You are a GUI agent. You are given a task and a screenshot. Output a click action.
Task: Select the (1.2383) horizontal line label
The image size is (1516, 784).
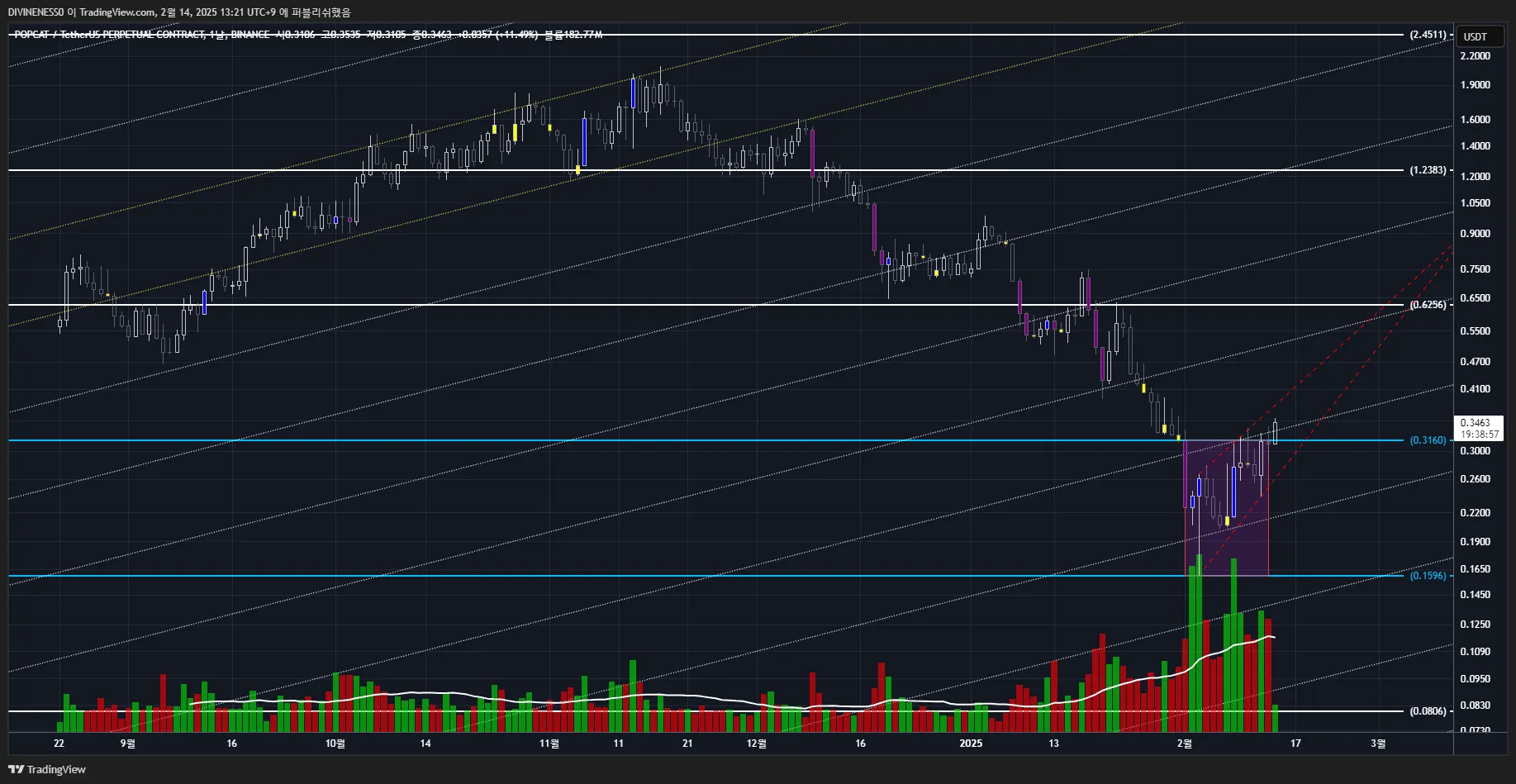(x=1428, y=170)
